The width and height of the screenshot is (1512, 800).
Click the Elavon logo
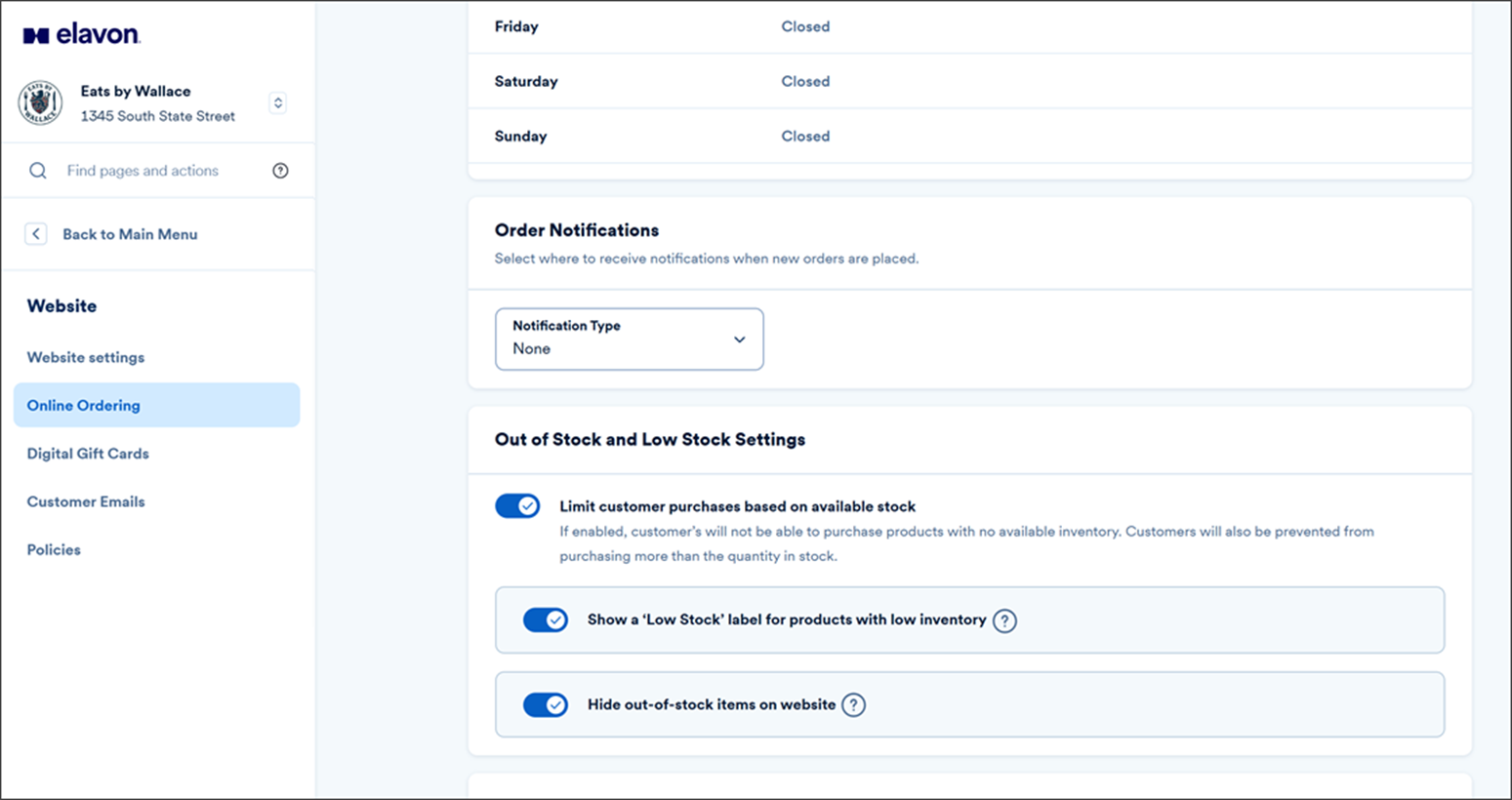tap(82, 34)
